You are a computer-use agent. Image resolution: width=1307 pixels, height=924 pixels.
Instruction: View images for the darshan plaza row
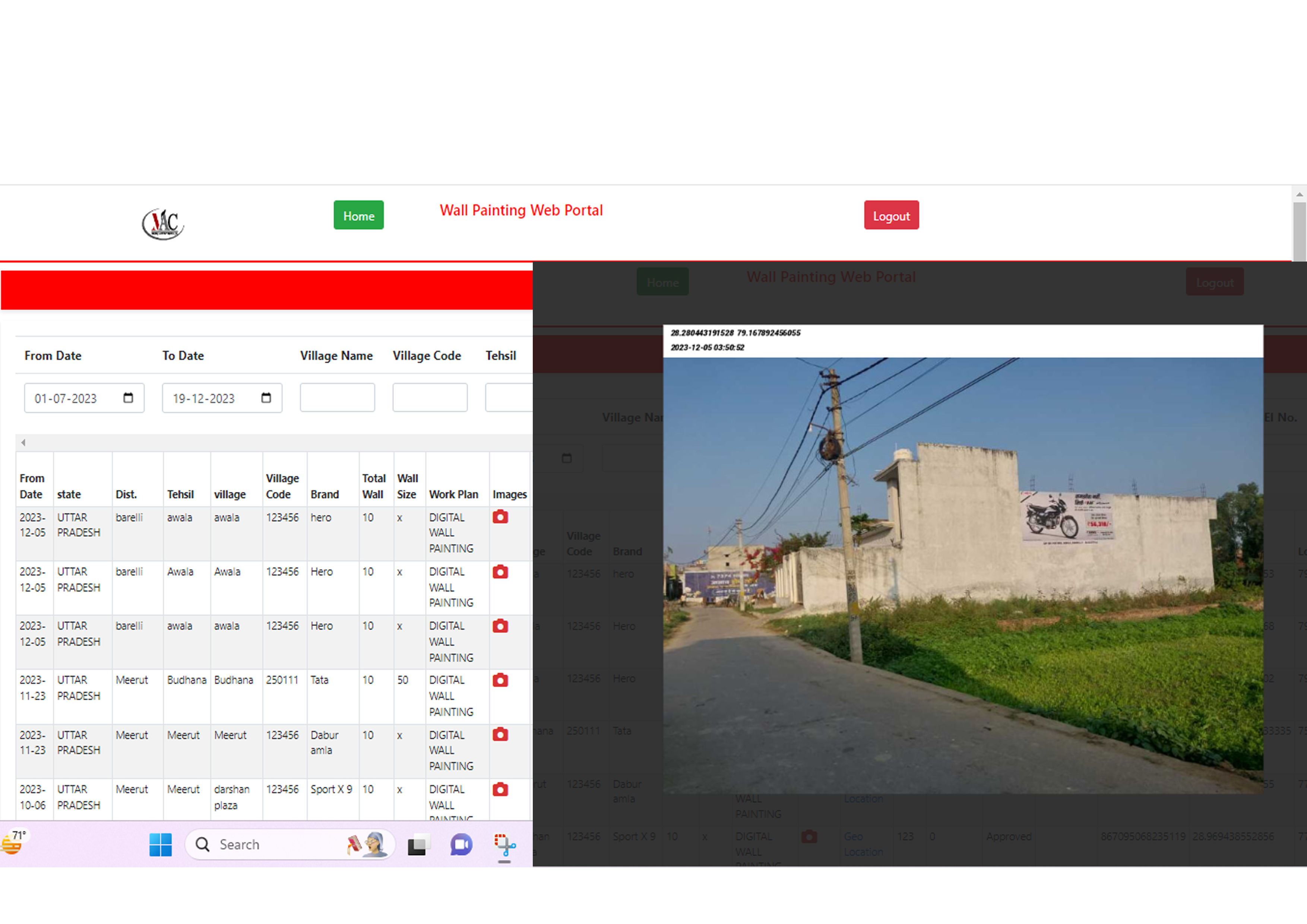[x=500, y=789]
